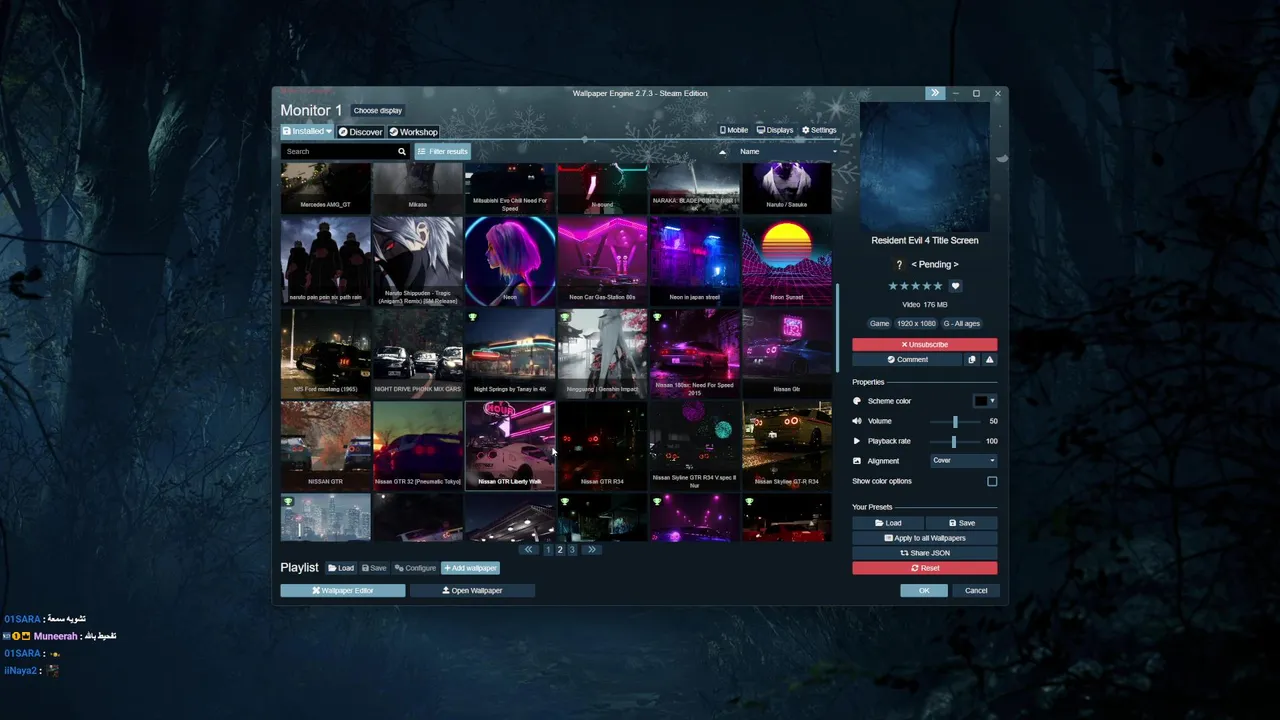Select the Neon Sunset wallpaper

pyautogui.click(x=787, y=261)
